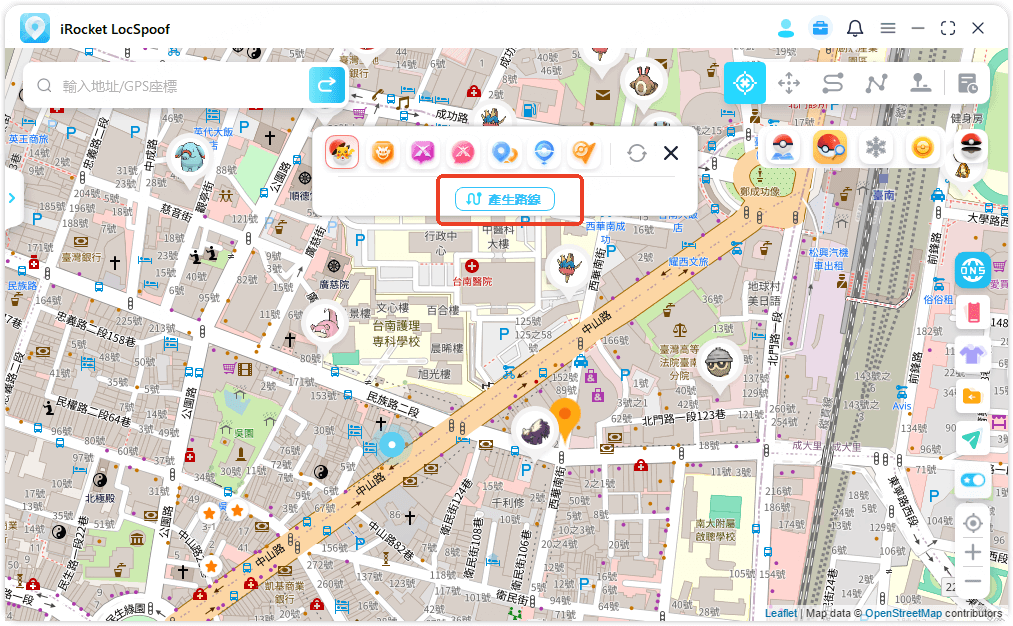1013x626 pixels.
Task: Click the DNS globe icon in sidebar
Action: (973, 270)
